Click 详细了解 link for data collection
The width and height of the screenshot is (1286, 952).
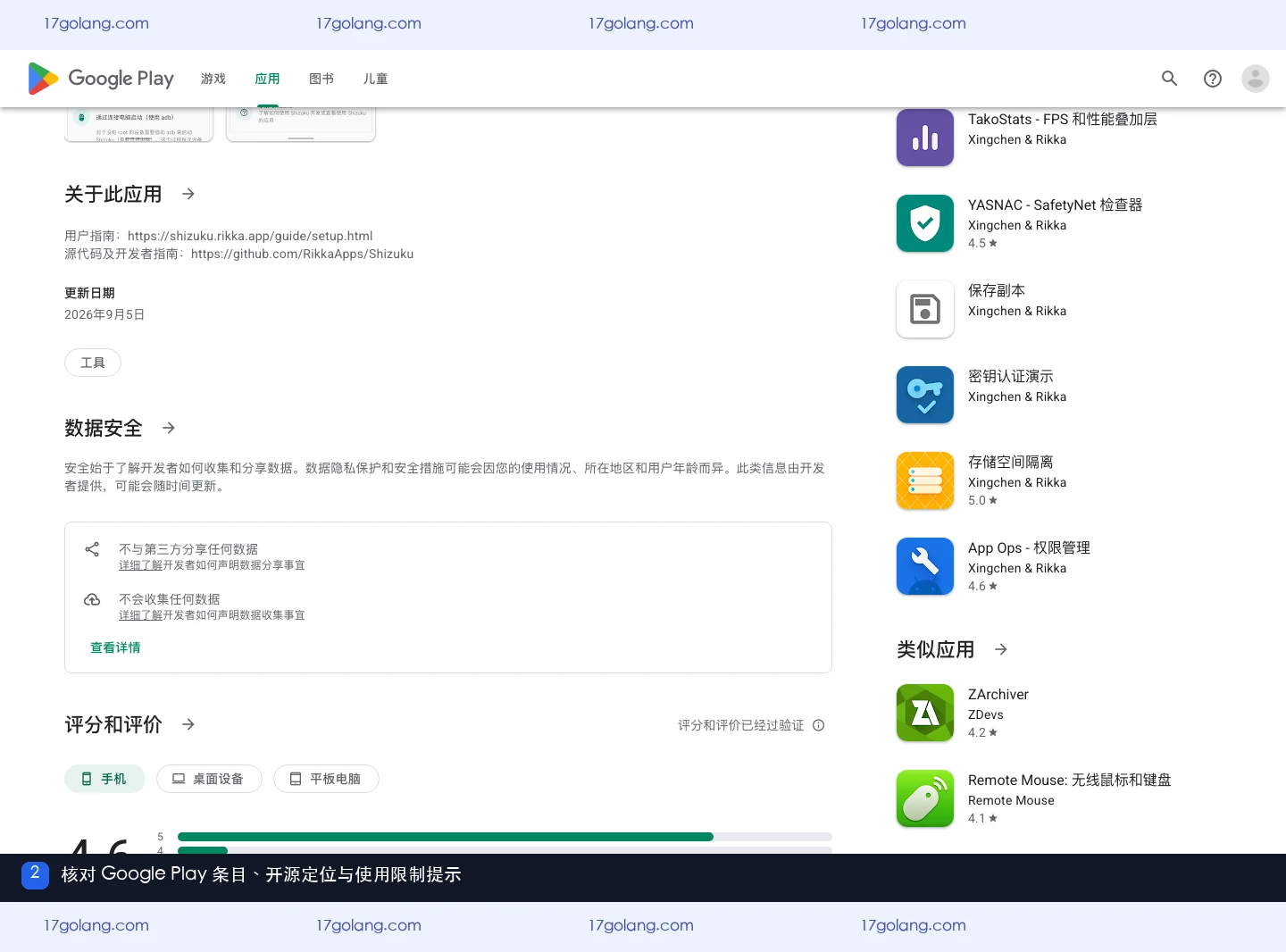pos(141,615)
